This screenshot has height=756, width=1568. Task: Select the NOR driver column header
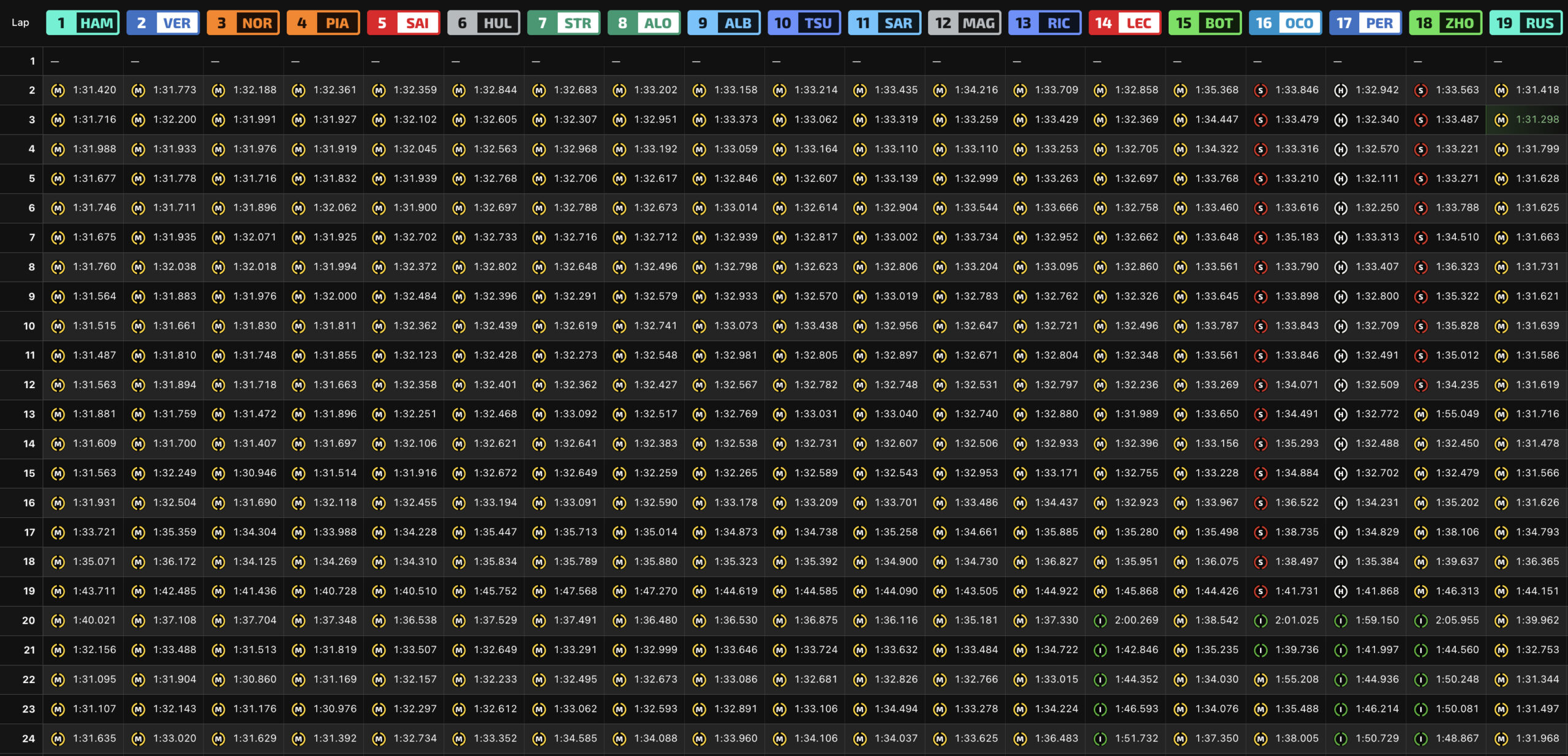(243, 23)
